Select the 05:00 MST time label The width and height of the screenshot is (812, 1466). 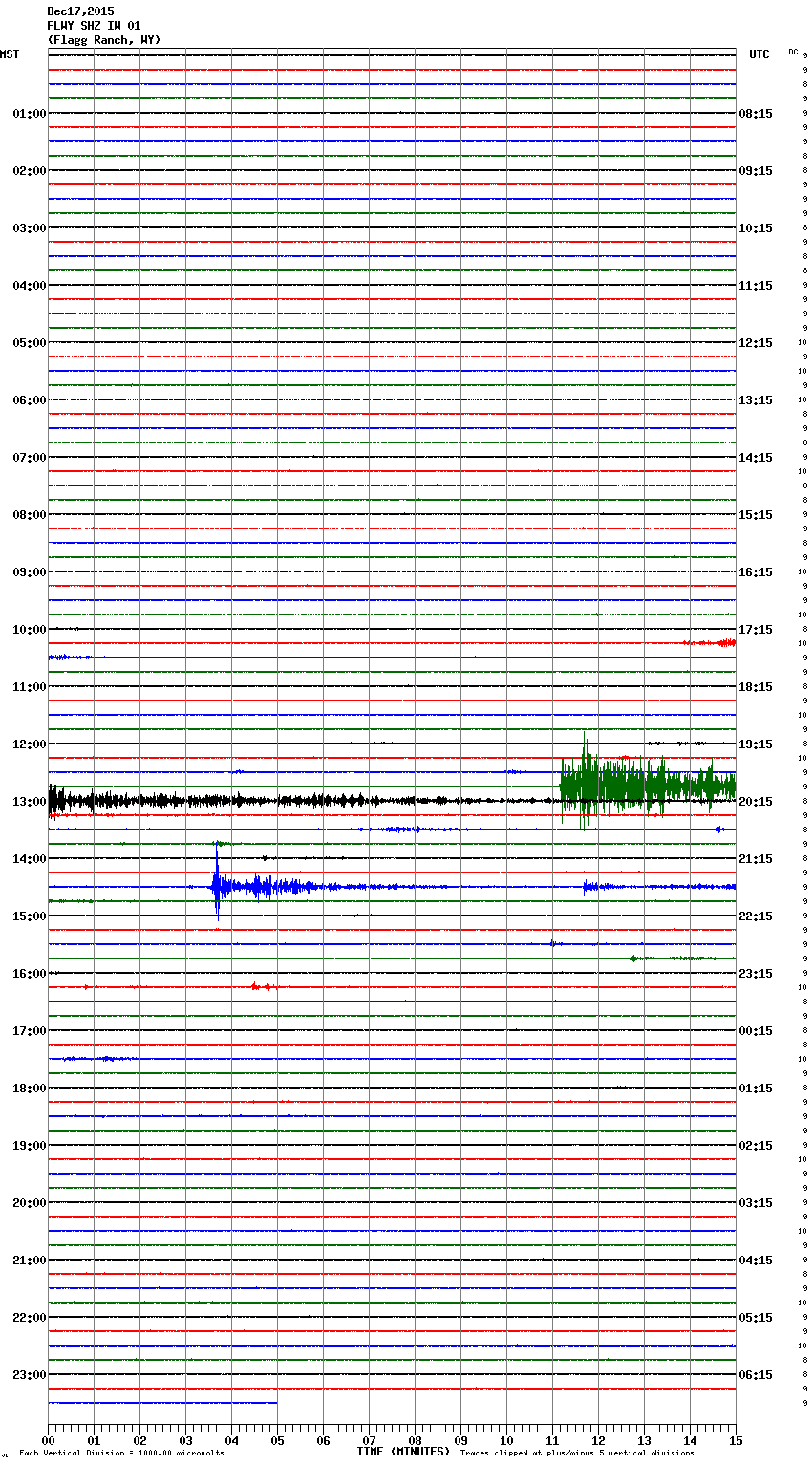coord(30,343)
